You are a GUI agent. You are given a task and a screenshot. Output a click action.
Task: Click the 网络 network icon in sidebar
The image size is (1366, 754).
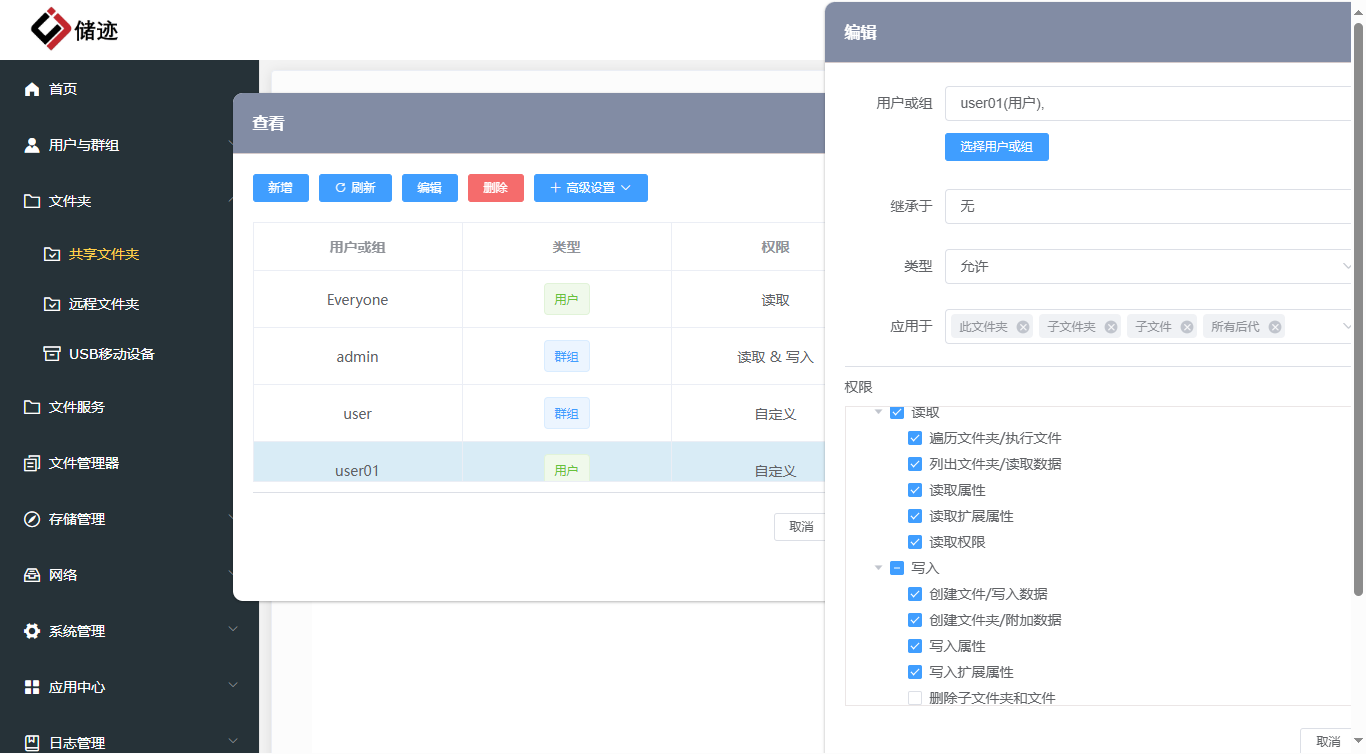coord(32,574)
